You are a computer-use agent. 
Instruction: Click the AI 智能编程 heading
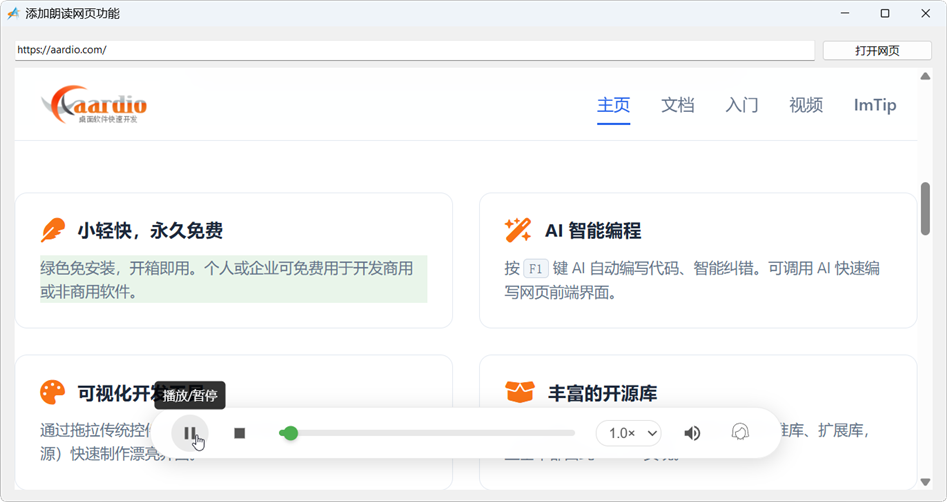(x=592, y=231)
